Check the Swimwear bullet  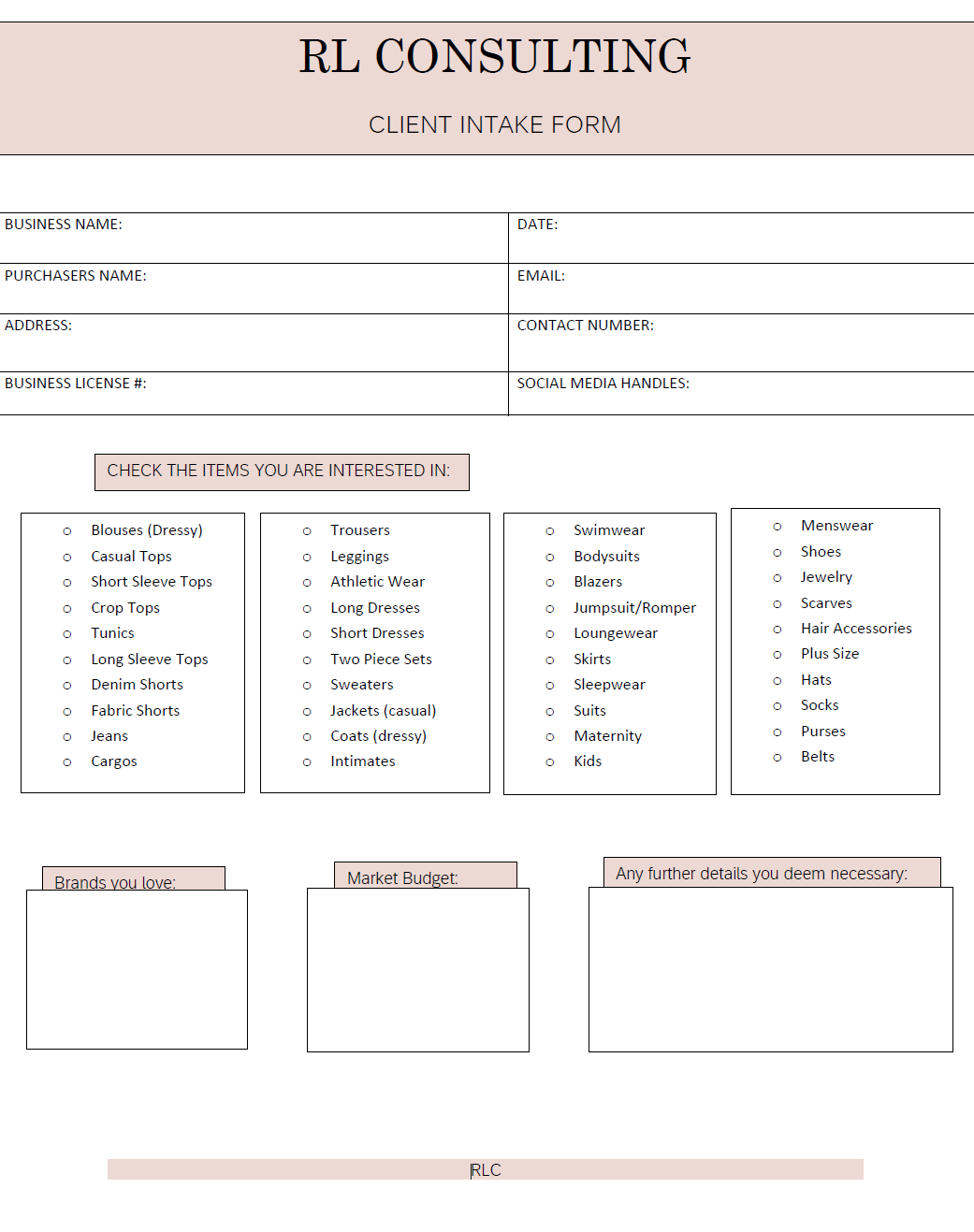point(550,531)
